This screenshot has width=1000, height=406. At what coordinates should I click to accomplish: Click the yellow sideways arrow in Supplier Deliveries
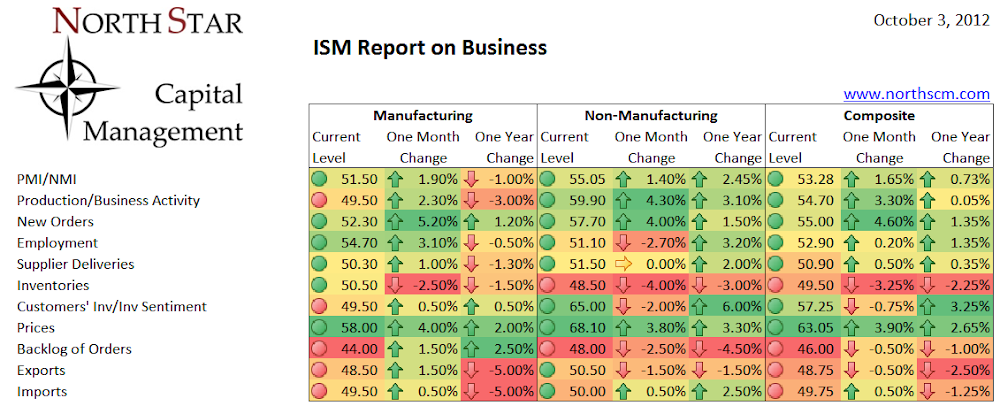[622, 265]
